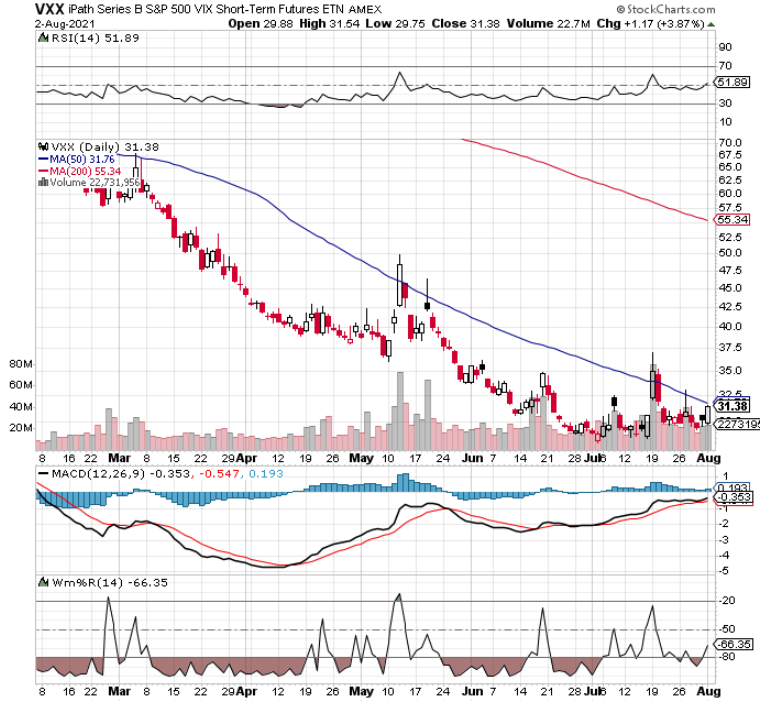Click the candlestick icon beside VXX (Daily)
This screenshot has width=779, height=707.
click(43, 147)
